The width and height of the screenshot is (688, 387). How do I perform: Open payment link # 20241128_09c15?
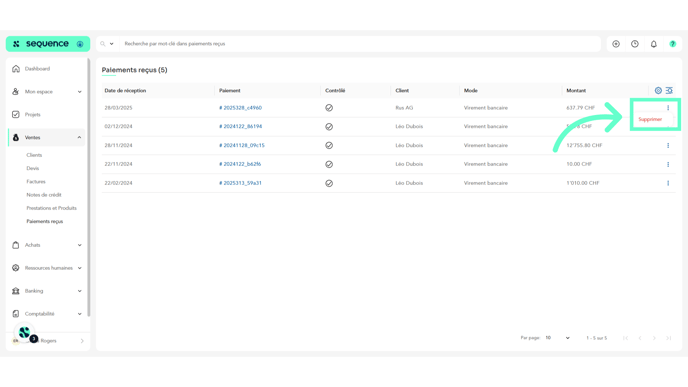[x=242, y=145]
